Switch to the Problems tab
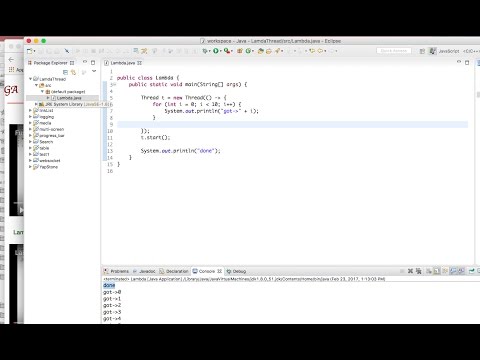 (x=116, y=271)
